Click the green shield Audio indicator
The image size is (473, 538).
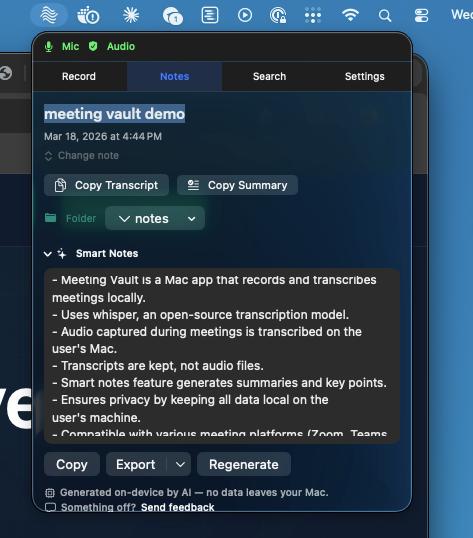[x=112, y=46]
